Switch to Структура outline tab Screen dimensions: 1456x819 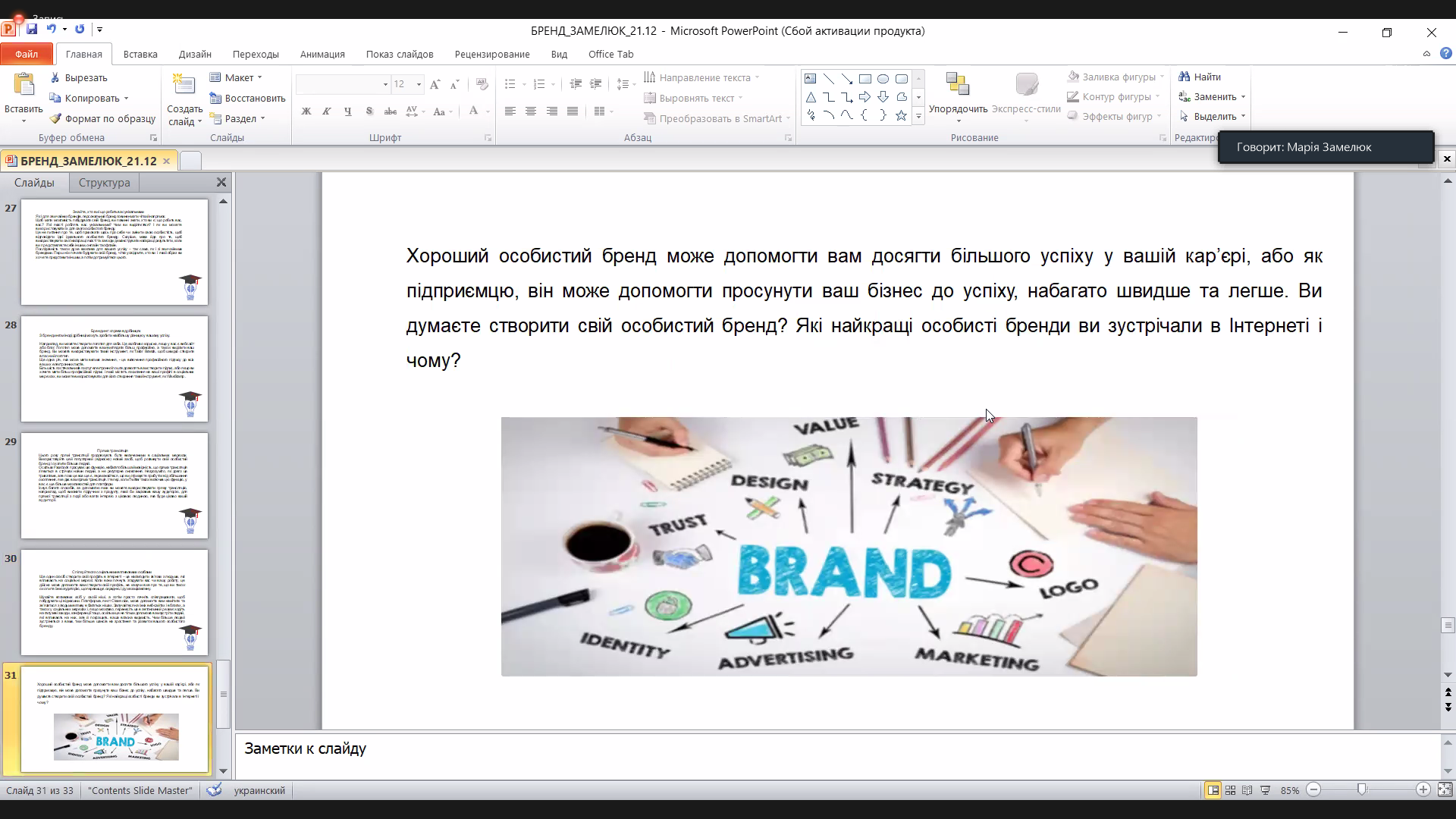tap(105, 183)
